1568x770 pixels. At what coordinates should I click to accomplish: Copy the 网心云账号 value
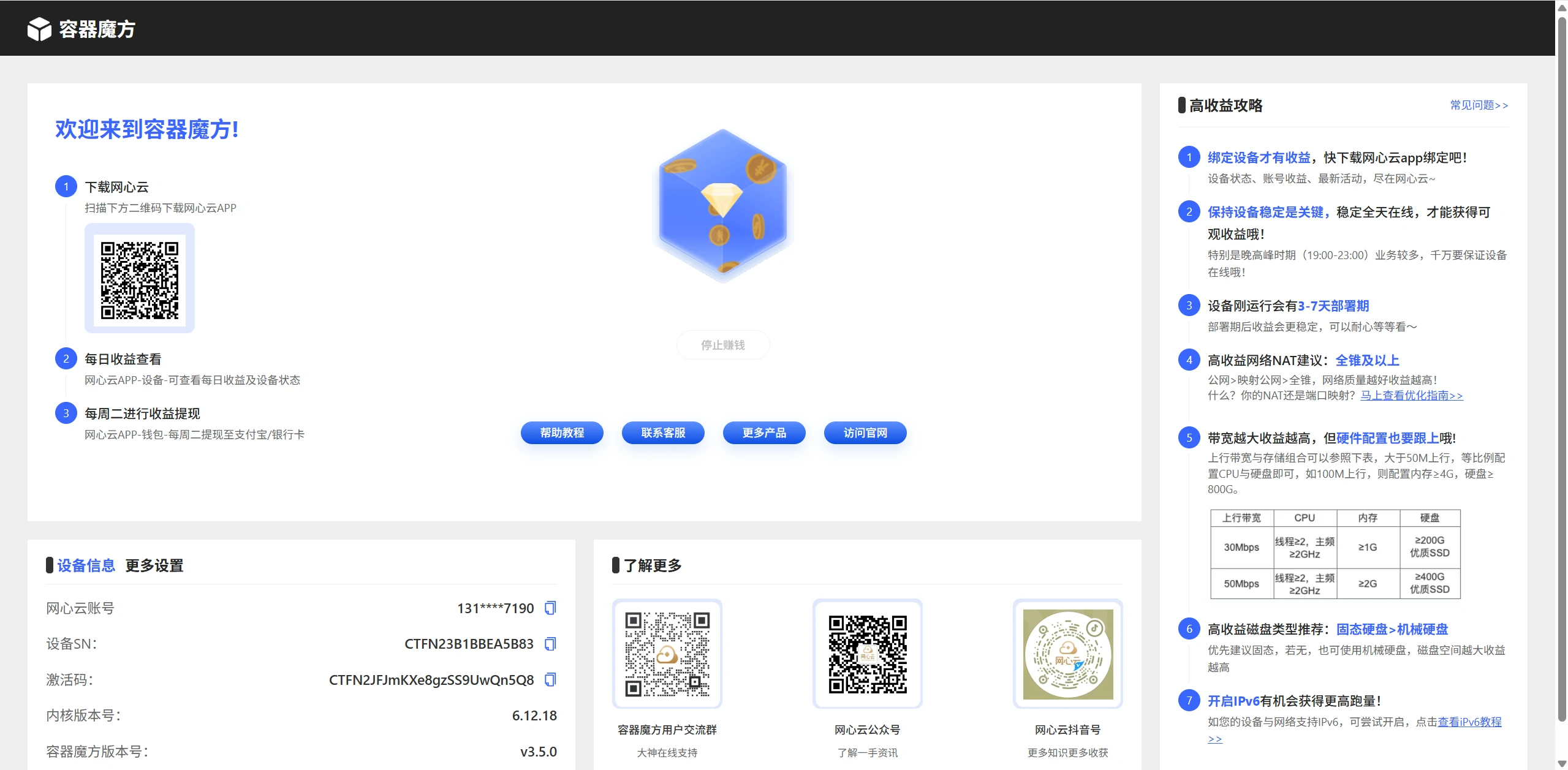tap(550, 608)
